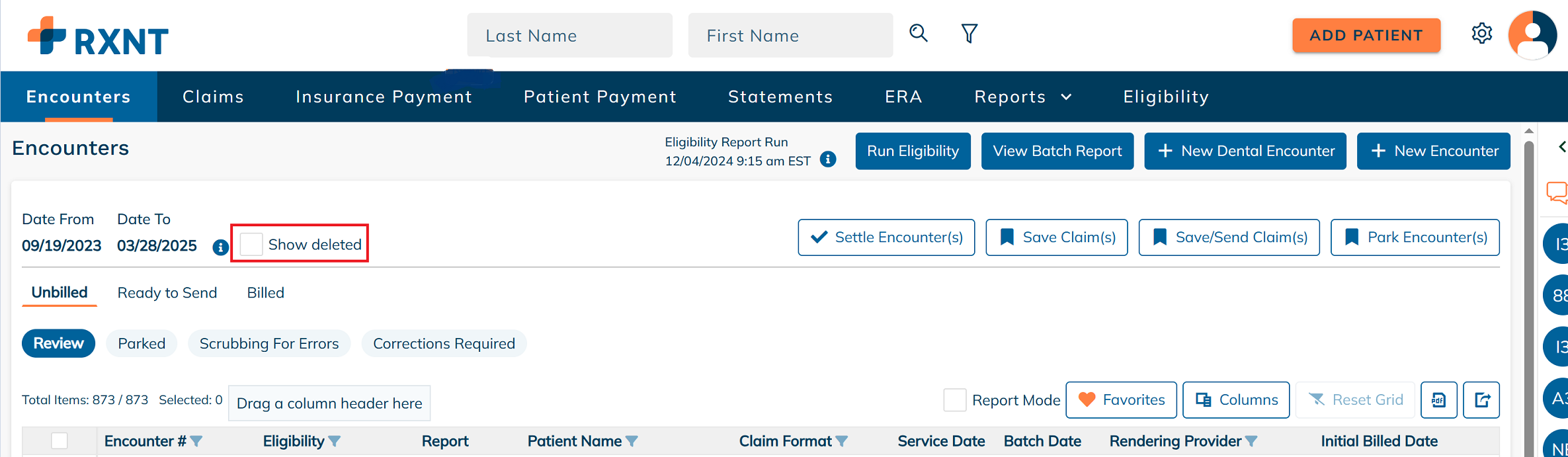This screenshot has height=457, width=1568.
Task: Open the orange chat bubble icon
Action: 1557,193
